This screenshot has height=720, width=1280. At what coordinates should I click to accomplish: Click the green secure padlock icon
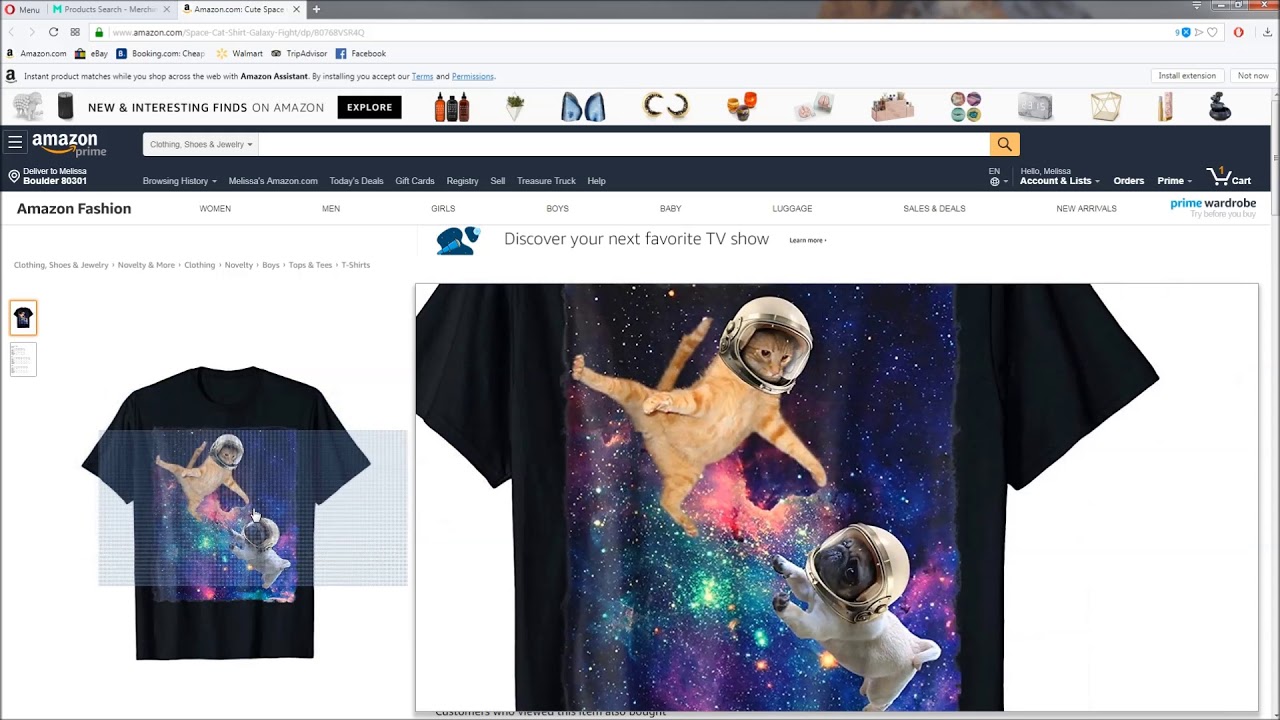pyautogui.click(x=99, y=32)
